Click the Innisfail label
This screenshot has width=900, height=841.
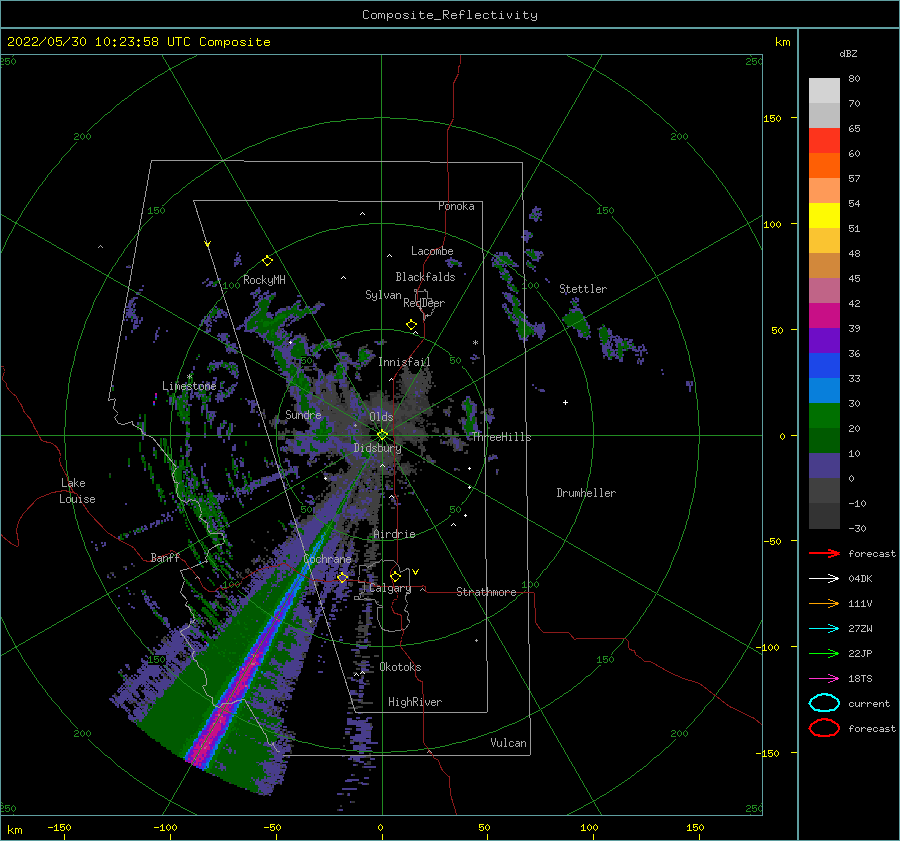(x=404, y=362)
